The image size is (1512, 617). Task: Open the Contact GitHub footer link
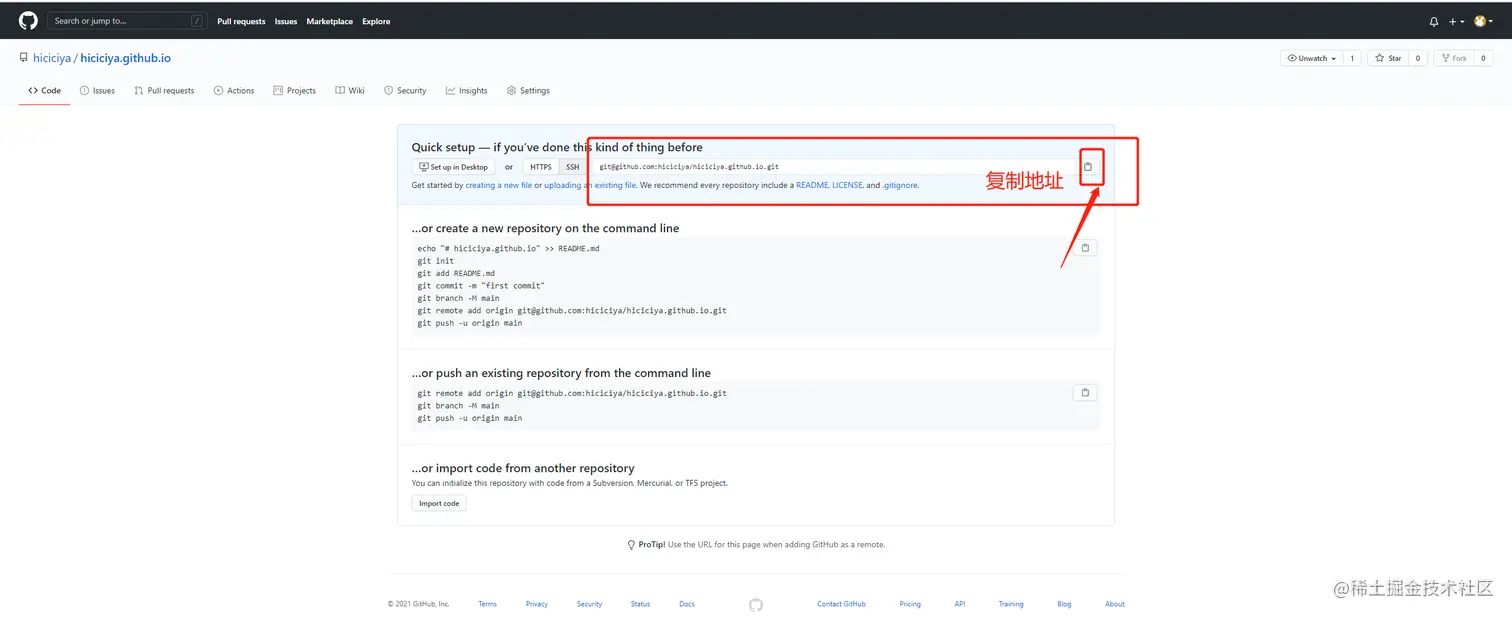(841, 604)
